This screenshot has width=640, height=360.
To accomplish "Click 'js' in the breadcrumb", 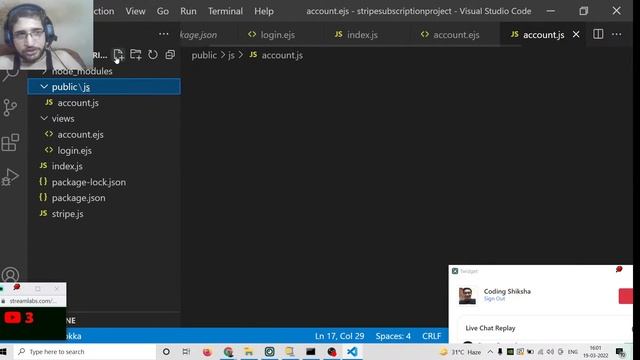I will (x=231, y=55).
